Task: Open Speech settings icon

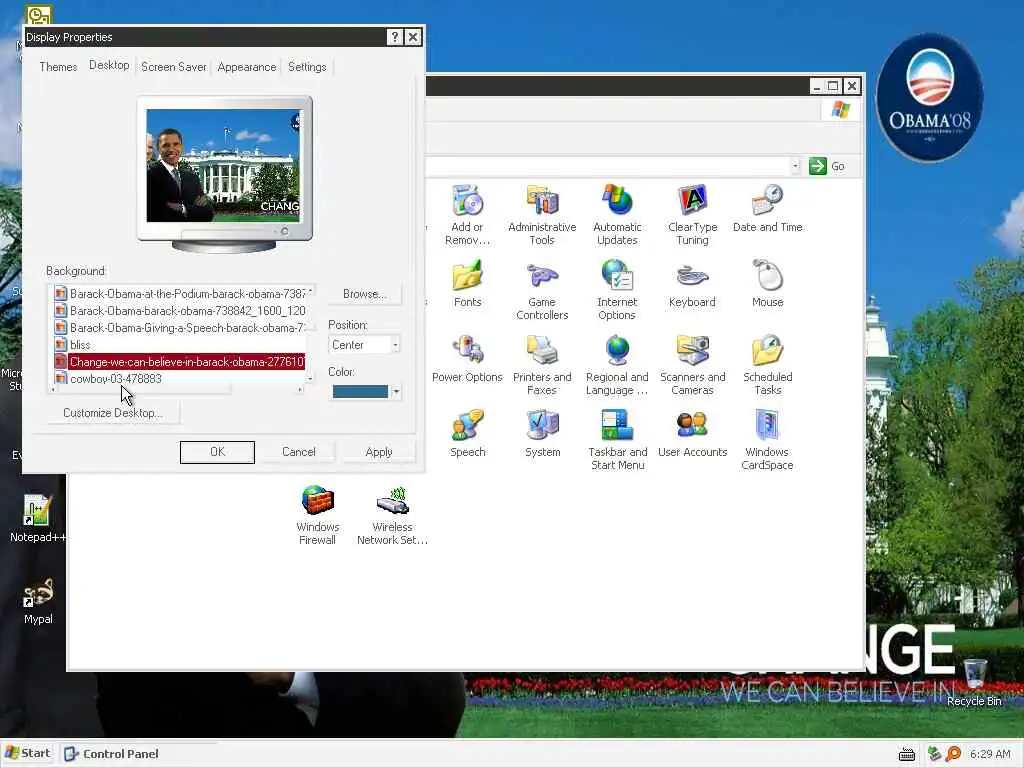Action: pyautogui.click(x=468, y=434)
